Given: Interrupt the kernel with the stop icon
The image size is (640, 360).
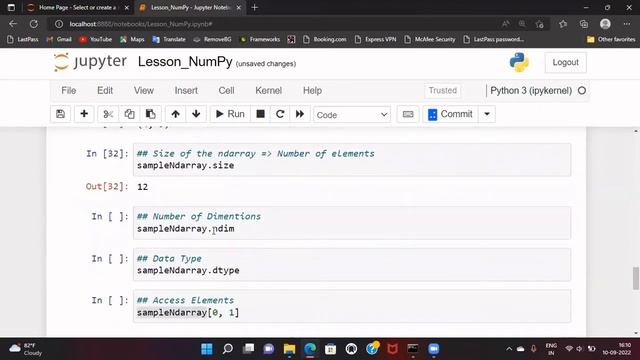Looking at the screenshot, I should 260,114.
